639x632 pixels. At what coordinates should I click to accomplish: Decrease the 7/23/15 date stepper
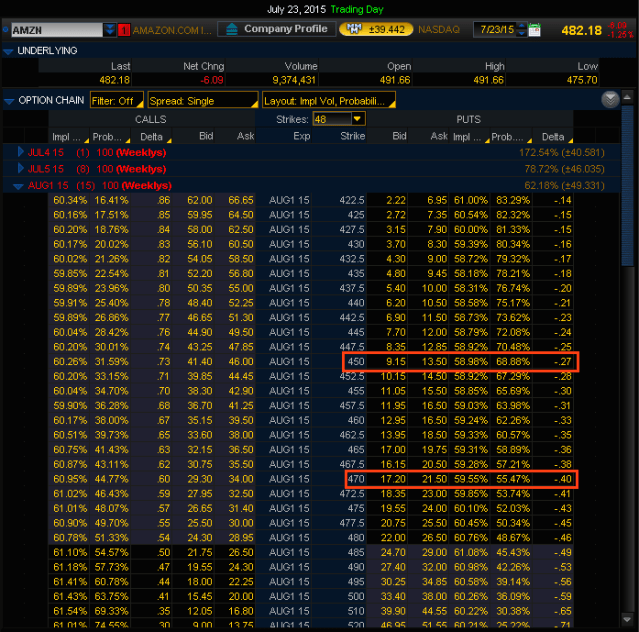pyautogui.click(x=521, y=33)
